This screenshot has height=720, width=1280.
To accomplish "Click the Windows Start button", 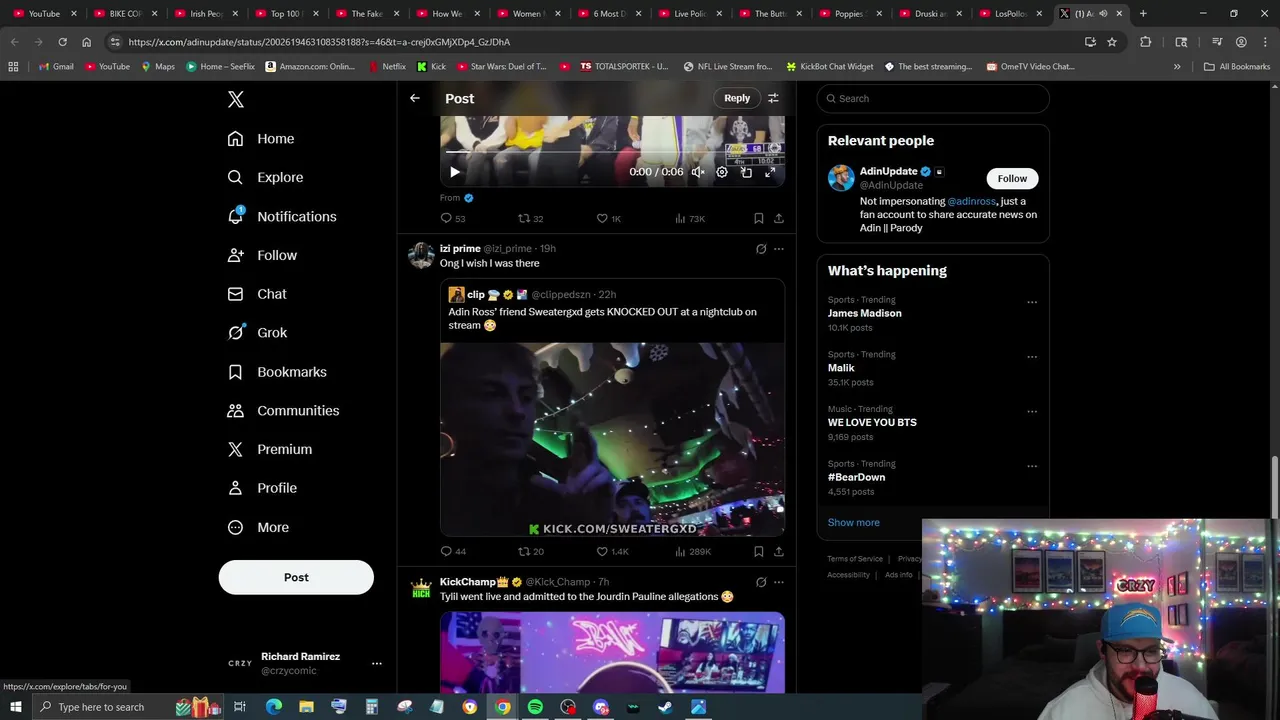I will pos(16,707).
